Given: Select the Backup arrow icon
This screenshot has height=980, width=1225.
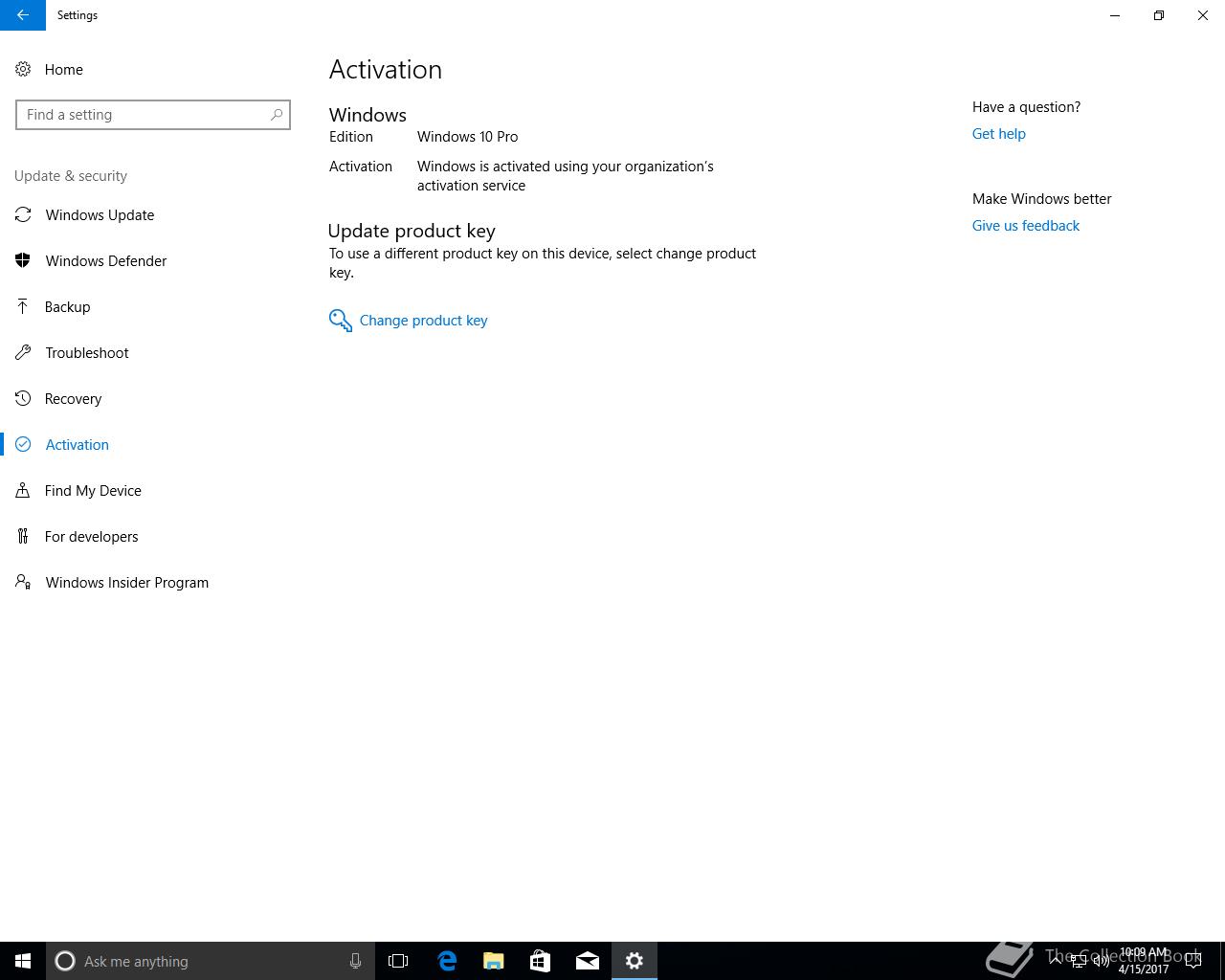Looking at the screenshot, I should pyautogui.click(x=23, y=306).
